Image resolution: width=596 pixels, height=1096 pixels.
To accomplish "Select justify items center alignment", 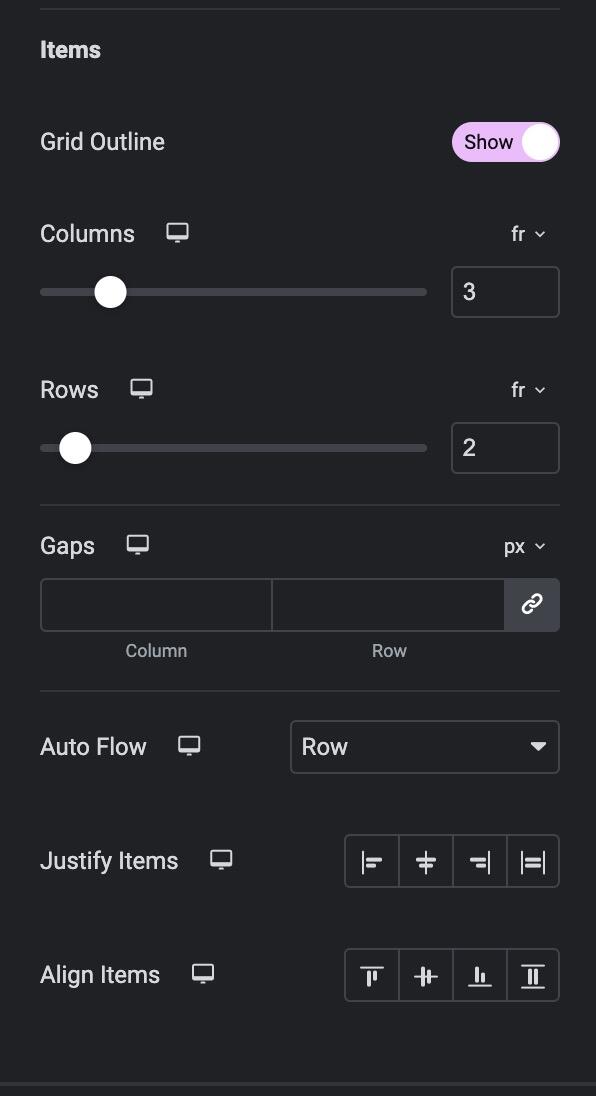I will pyautogui.click(x=425, y=861).
